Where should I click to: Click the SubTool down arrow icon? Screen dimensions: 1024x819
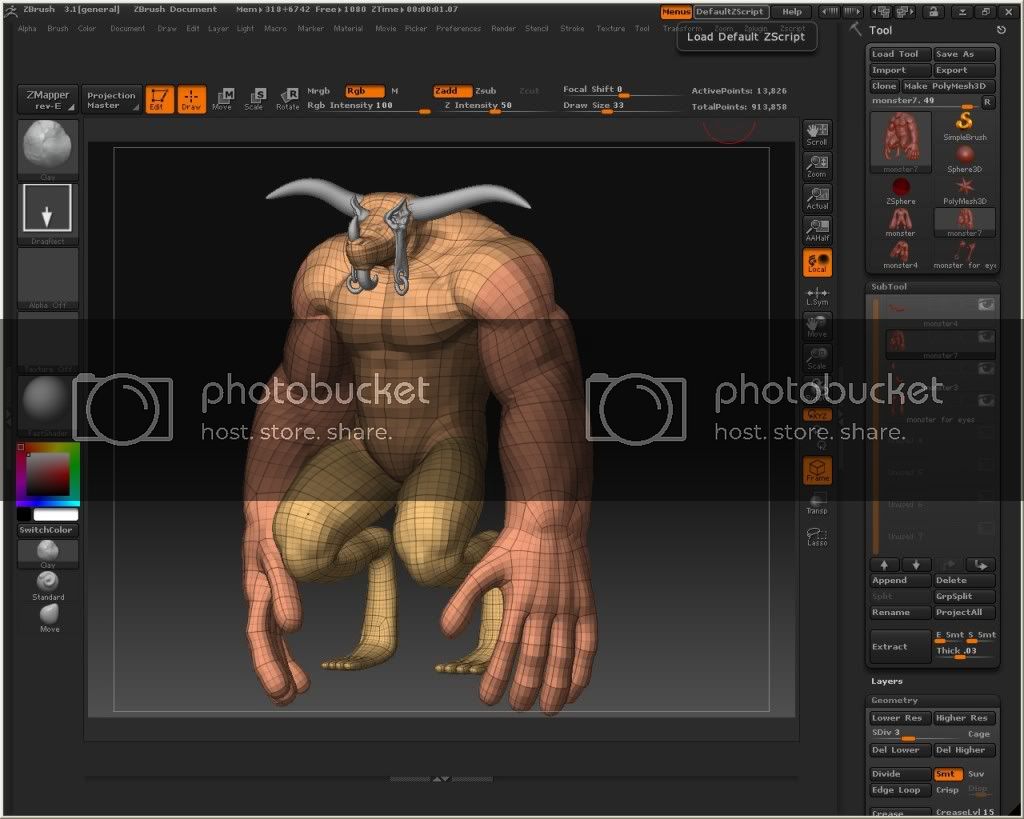916,564
